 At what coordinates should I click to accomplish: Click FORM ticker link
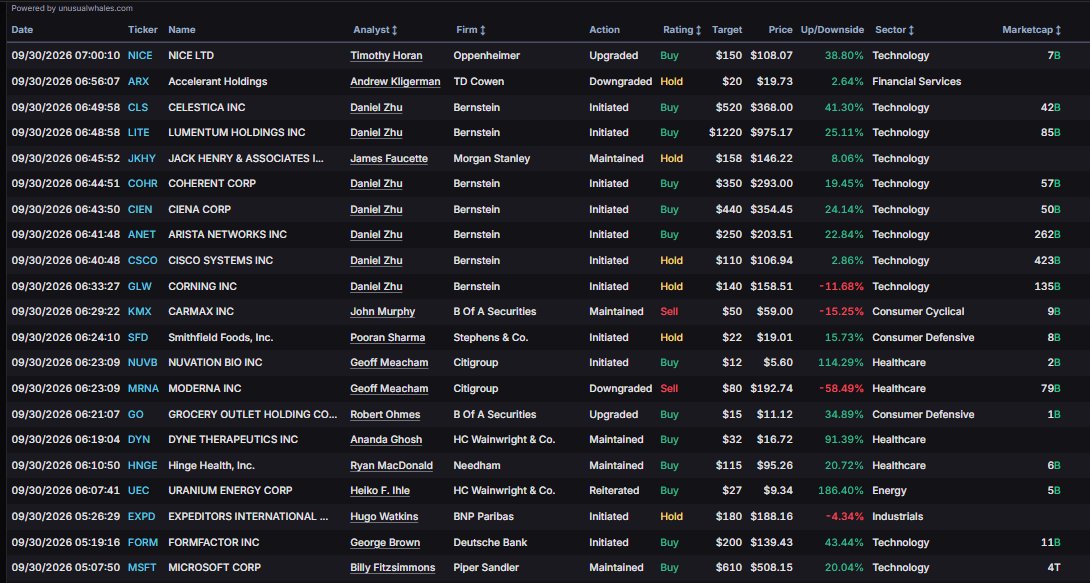click(143, 542)
